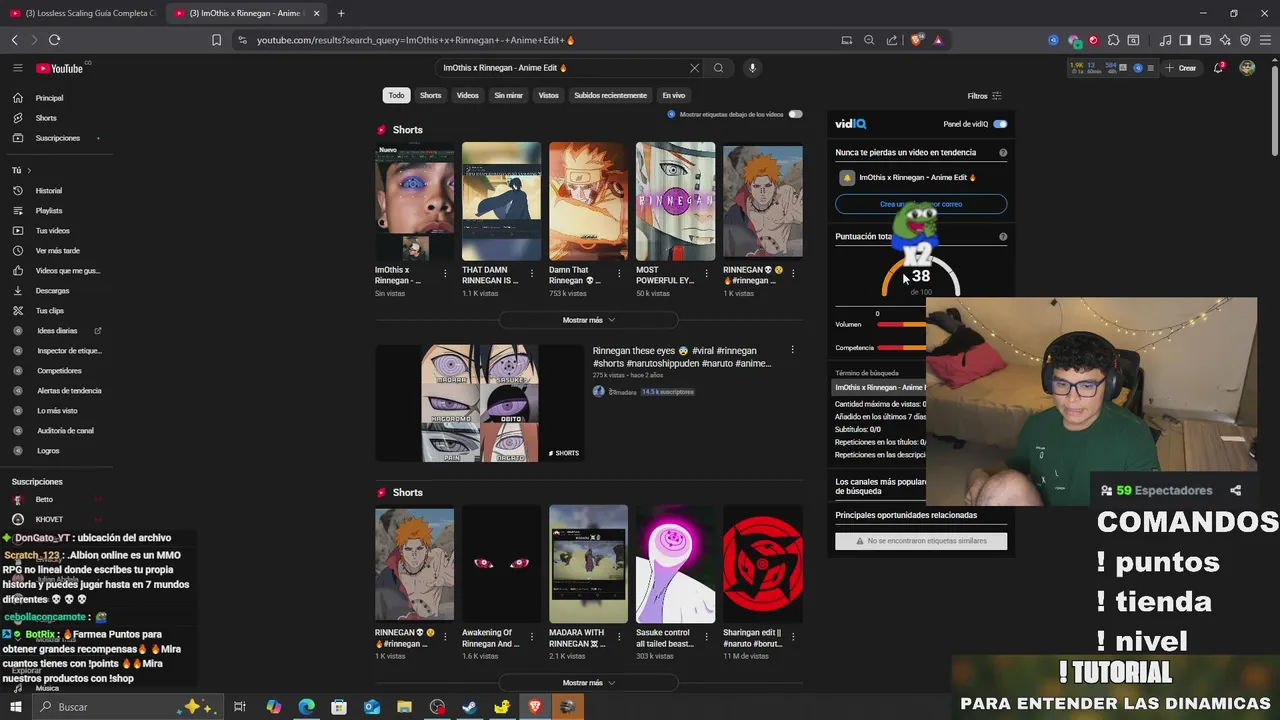Open a new browser tab
The image size is (1280, 720).
coord(341,13)
